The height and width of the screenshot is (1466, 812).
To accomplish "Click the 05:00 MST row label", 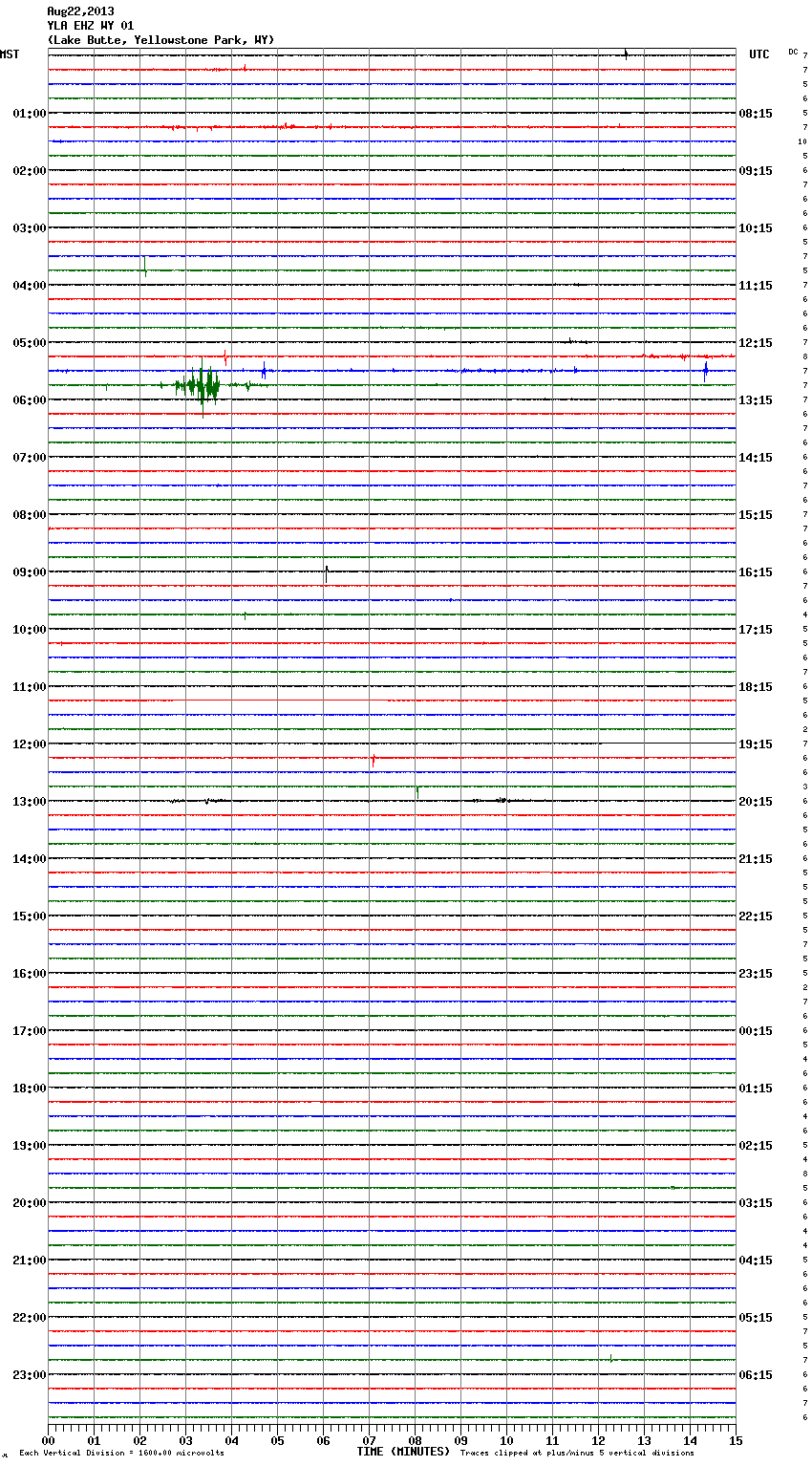I will coord(30,343).
